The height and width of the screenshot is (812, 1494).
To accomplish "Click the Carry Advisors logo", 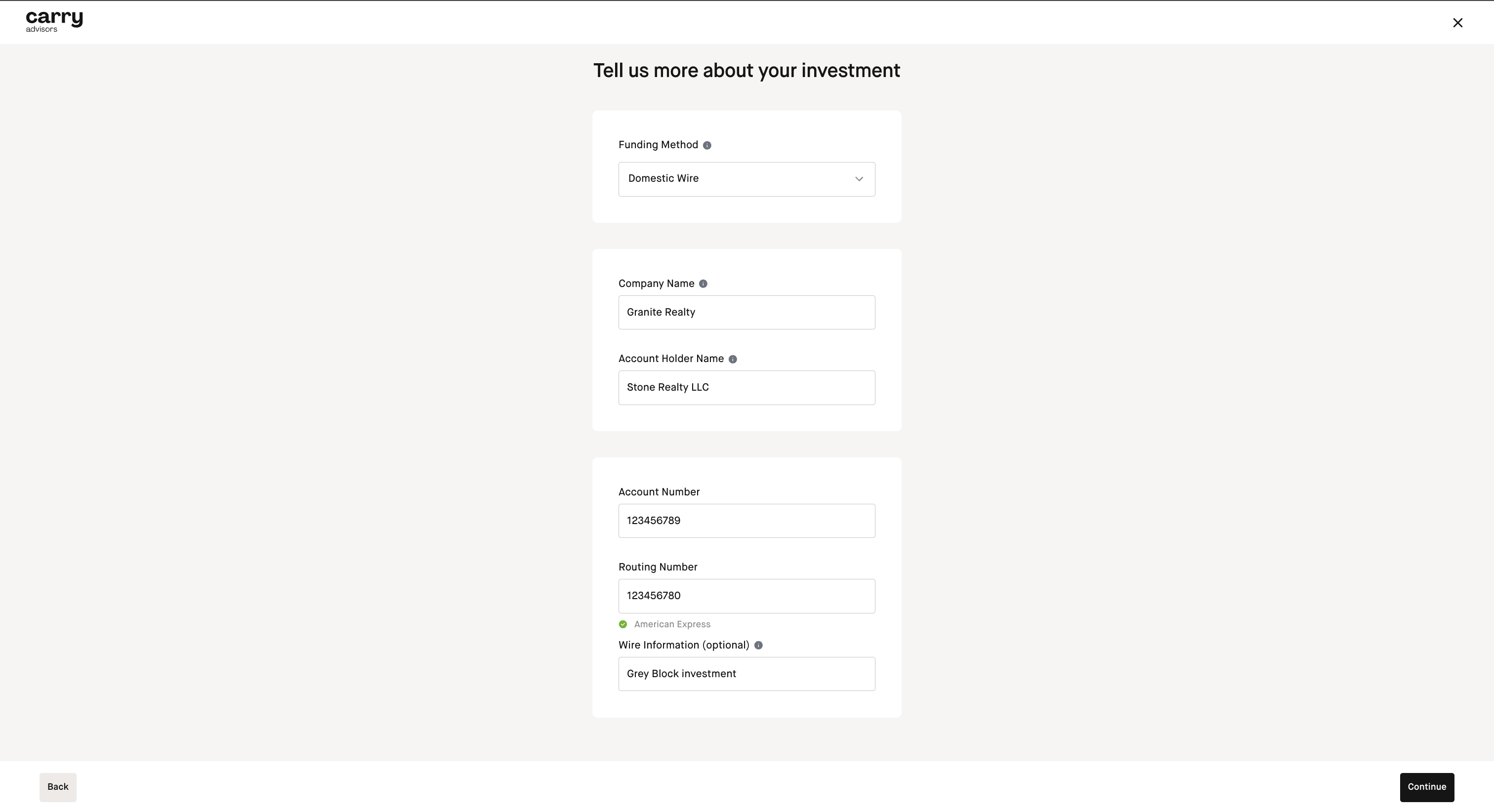I will click(54, 21).
